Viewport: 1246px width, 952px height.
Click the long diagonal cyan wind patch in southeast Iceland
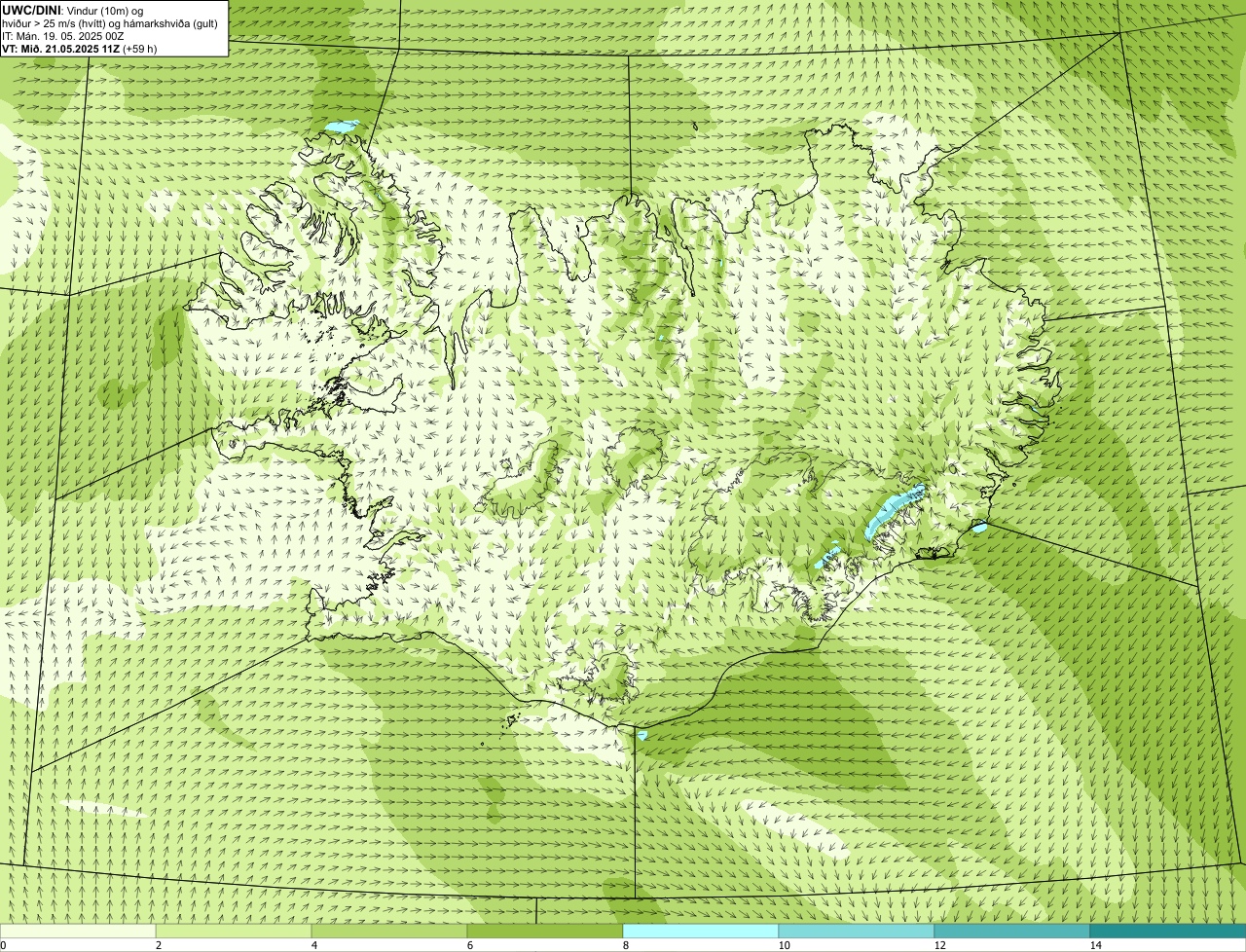click(894, 512)
